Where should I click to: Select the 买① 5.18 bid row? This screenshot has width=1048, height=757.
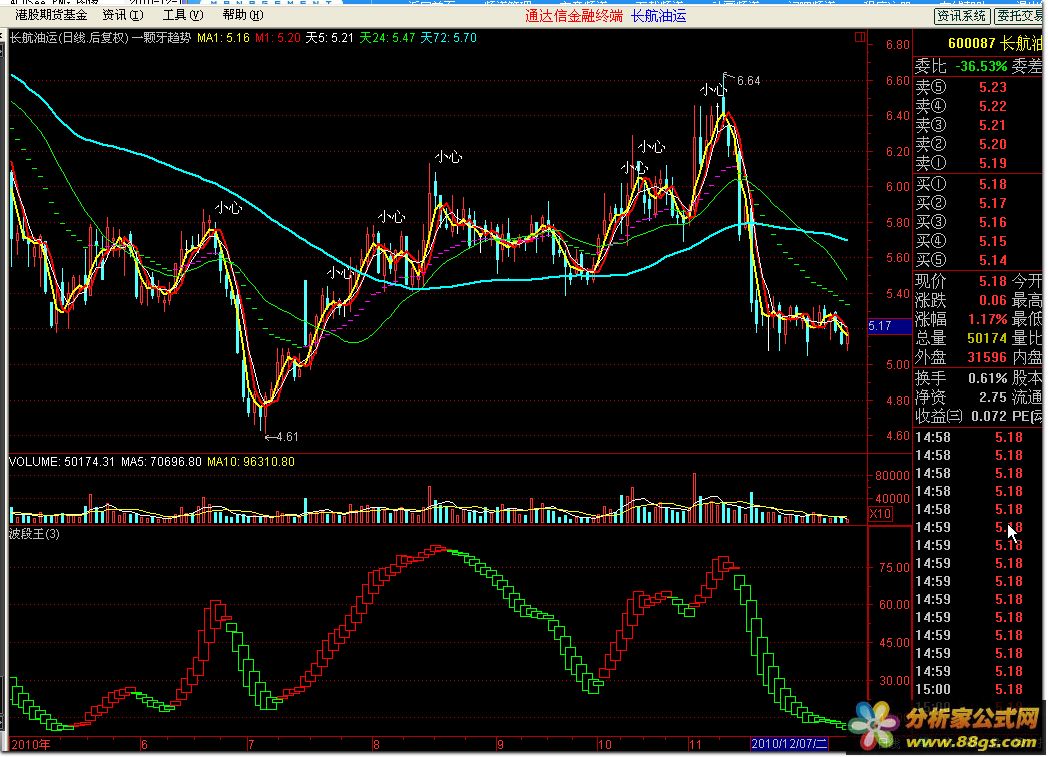[980, 184]
